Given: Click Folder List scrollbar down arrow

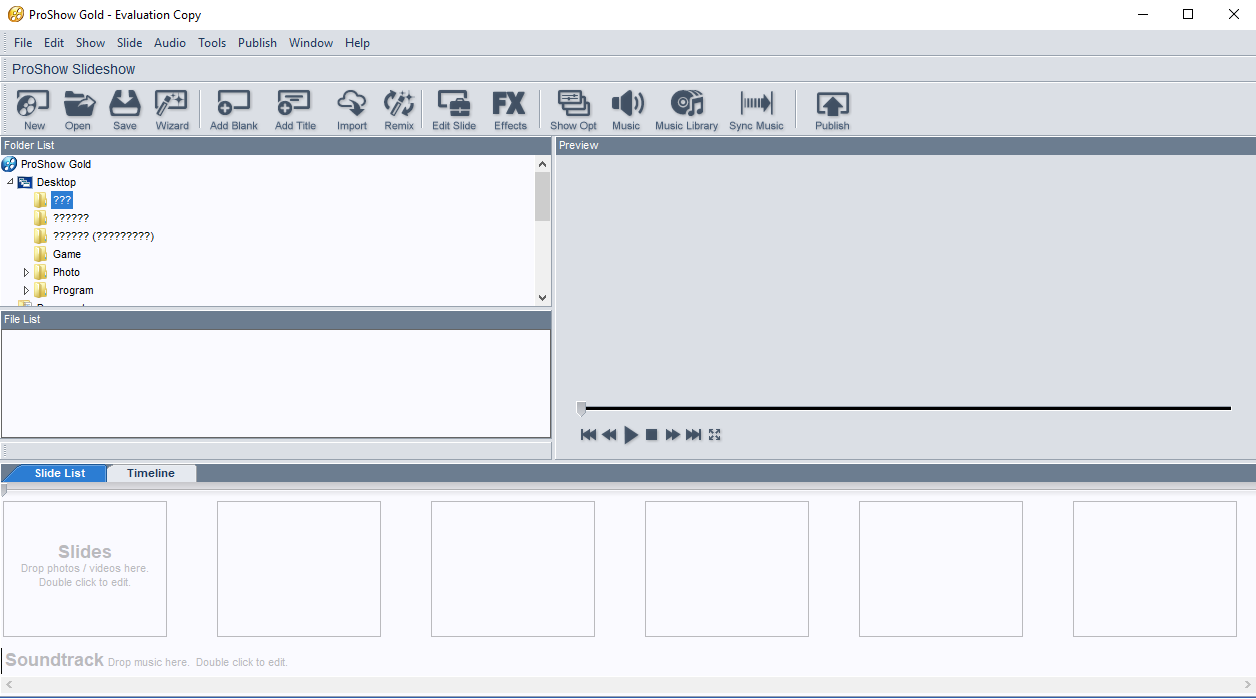Looking at the screenshot, I should click(x=543, y=297).
